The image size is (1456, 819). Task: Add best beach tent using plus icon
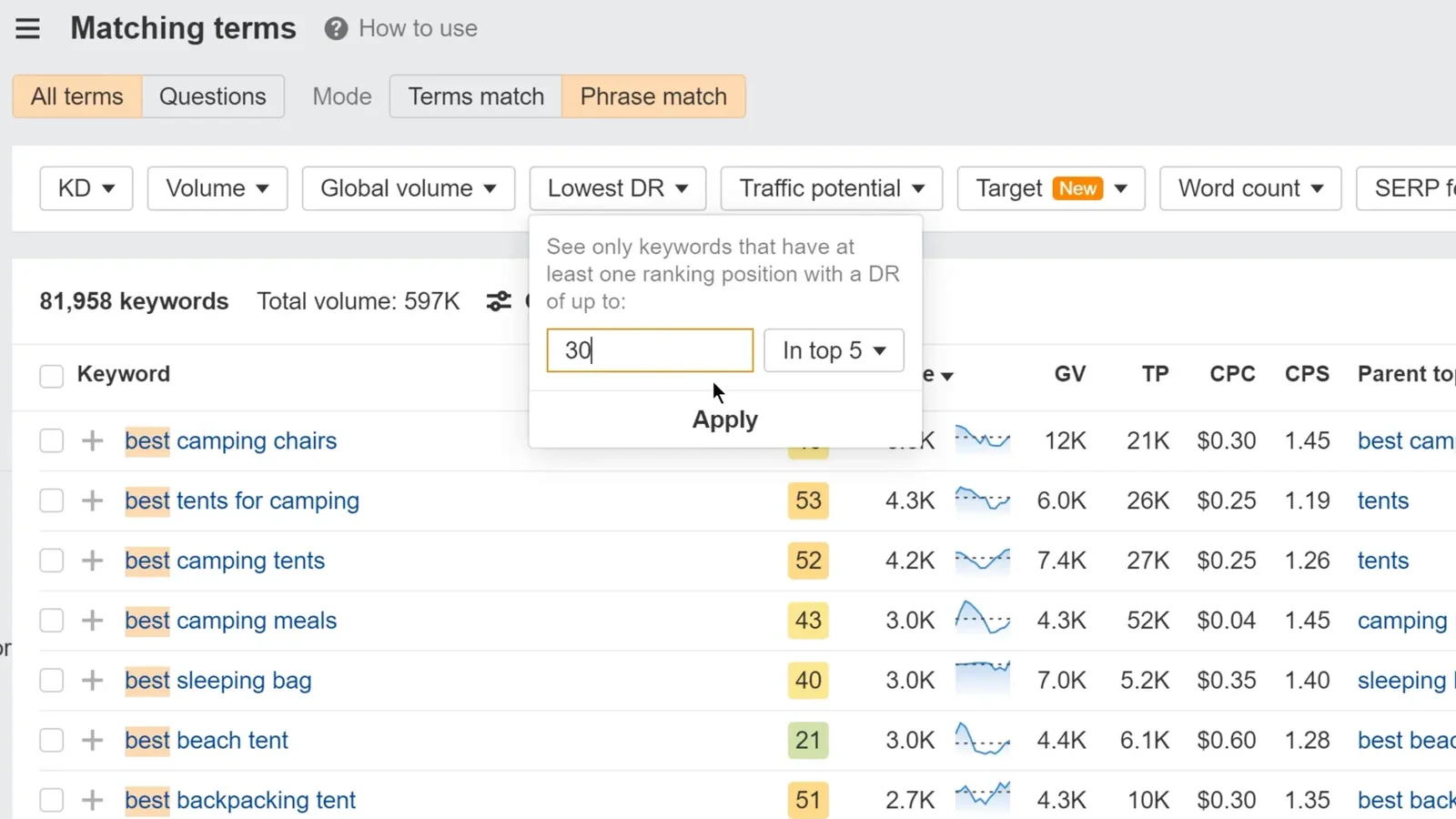(92, 741)
